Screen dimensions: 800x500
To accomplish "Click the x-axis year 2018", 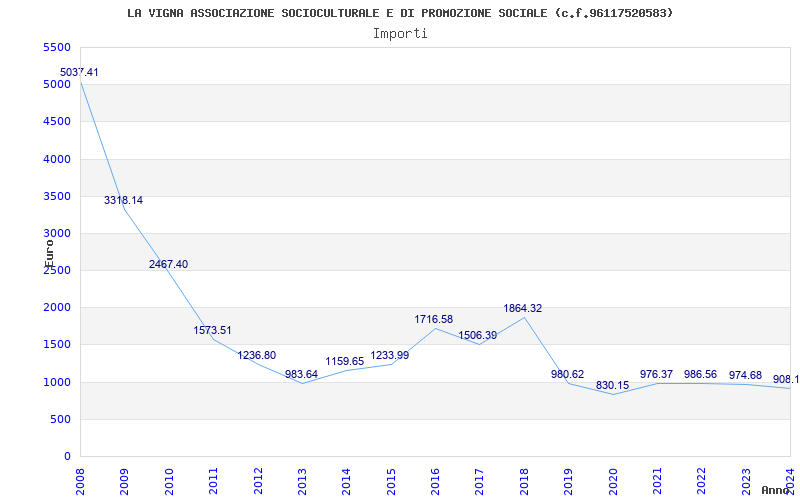I will [524, 482].
